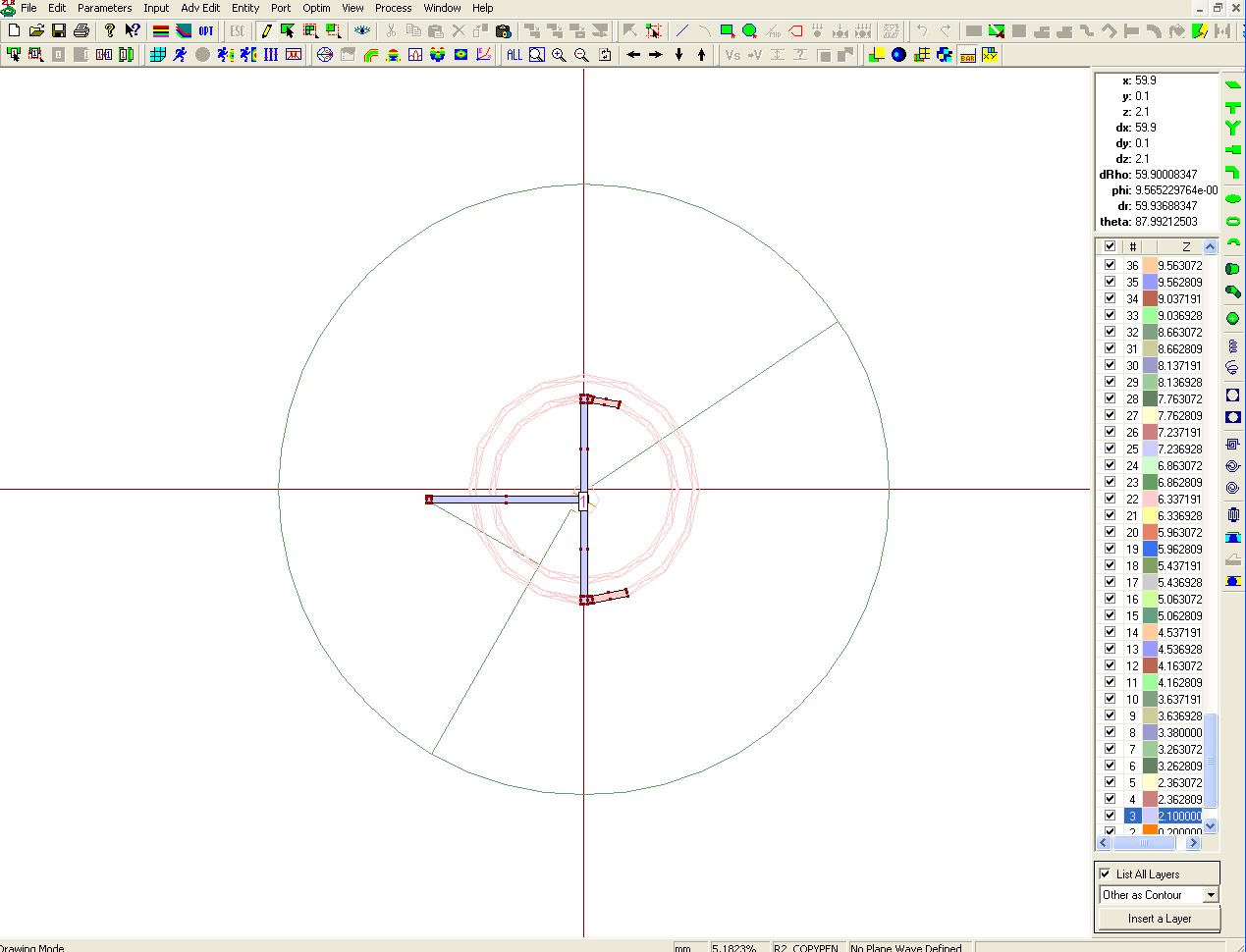Open the Other as Contour dropdown

pyautogui.click(x=1211, y=895)
